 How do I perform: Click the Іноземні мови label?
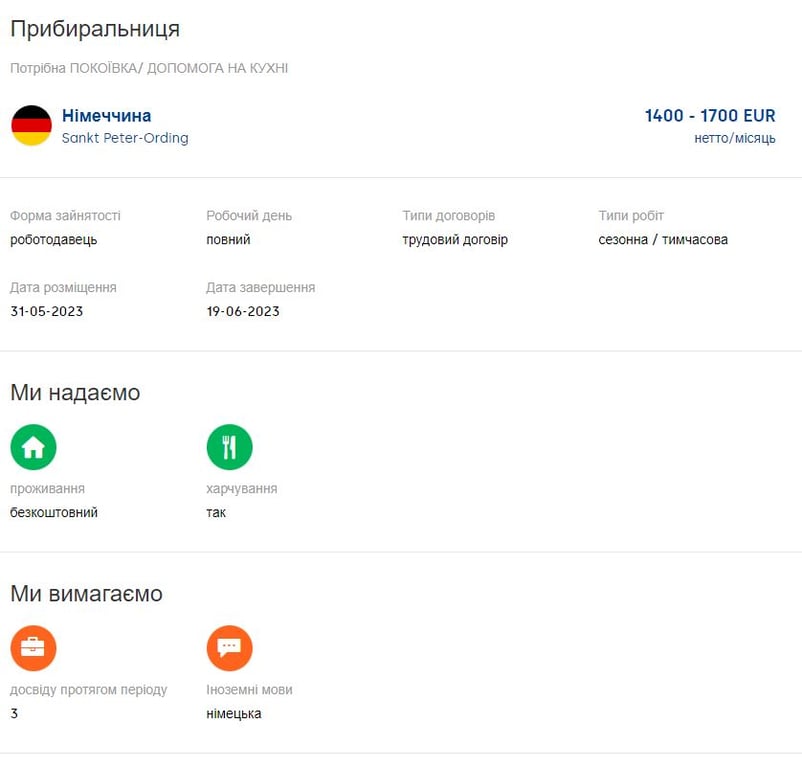(x=249, y=690)
